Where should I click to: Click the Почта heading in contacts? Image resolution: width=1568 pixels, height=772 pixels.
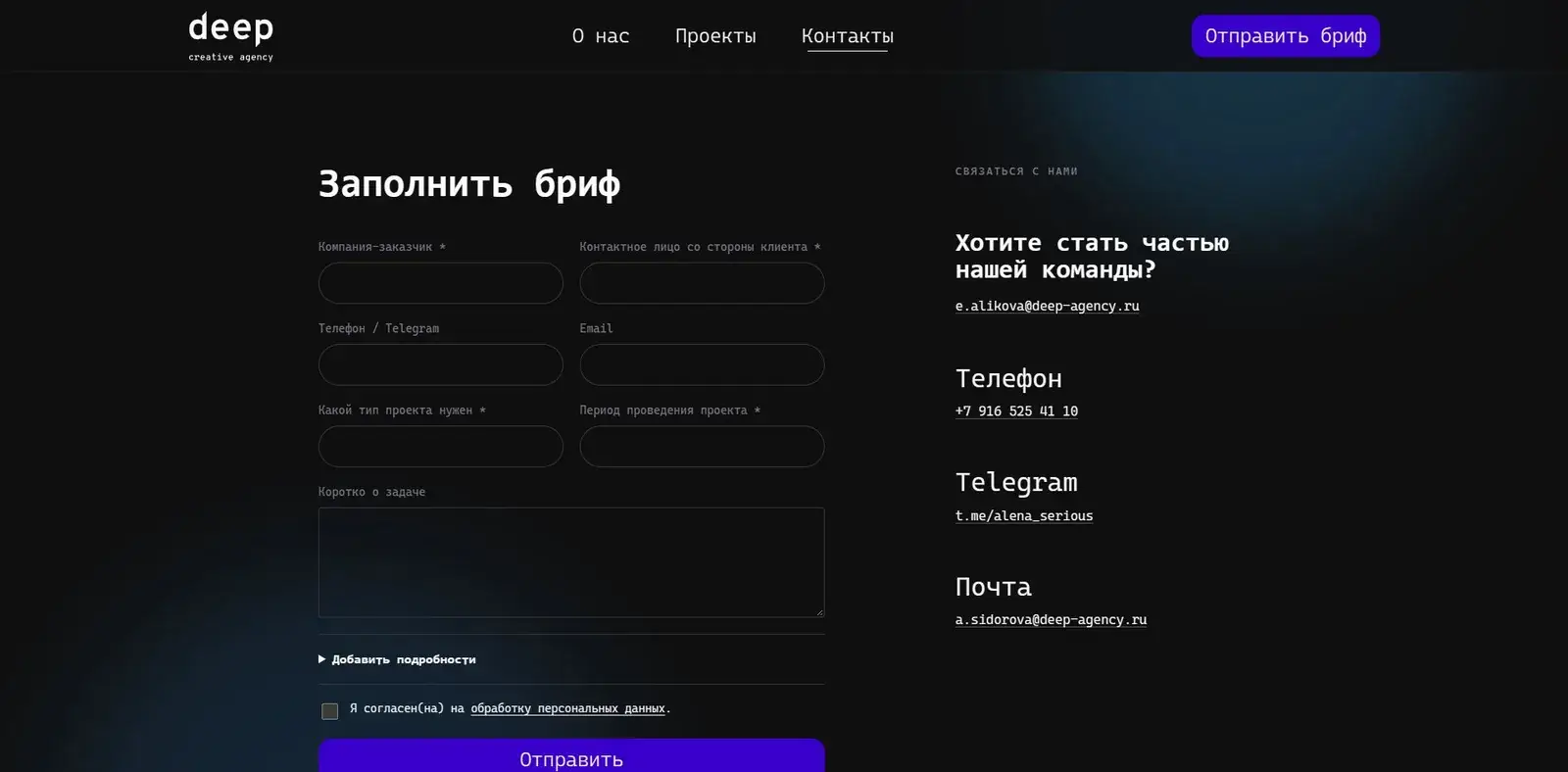(x=994, y=587)
